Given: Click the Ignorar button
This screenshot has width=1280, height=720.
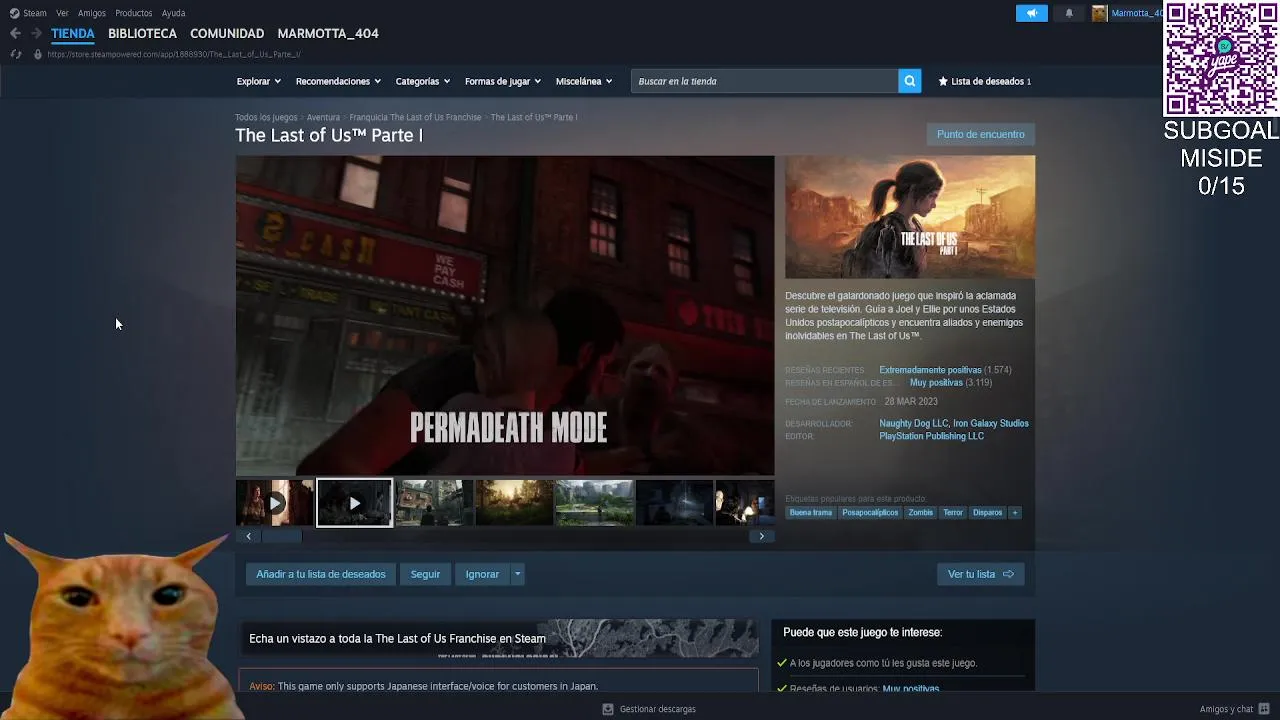Looking at the screenshot, I should click(482, 574).
